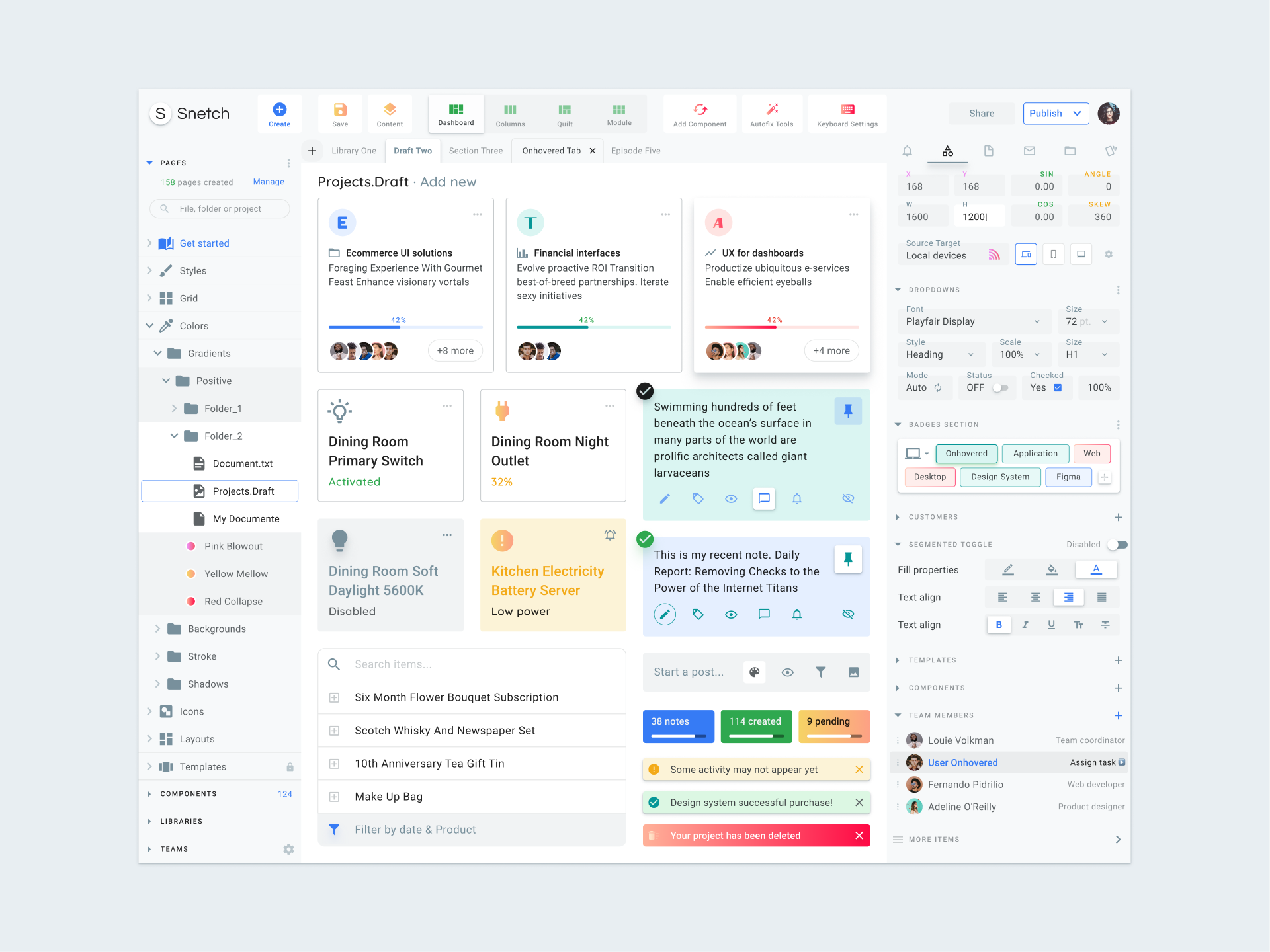Select the Yellow Mellow color swatch
Image resolution: width=1270 pixels, height=952 pixels.
click(x=190, y=574)
